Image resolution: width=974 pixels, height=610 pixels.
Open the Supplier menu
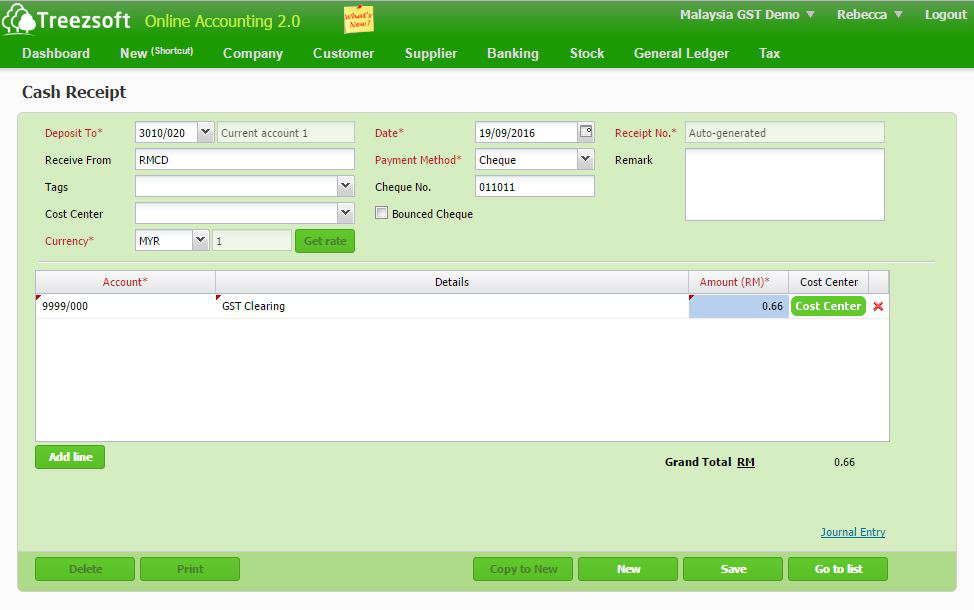[431, 53]
